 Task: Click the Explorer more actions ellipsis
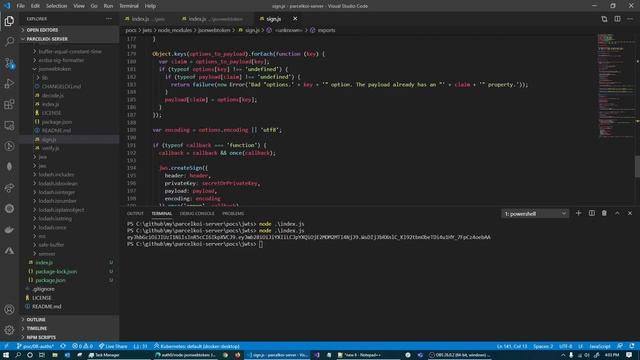[109, 19]
